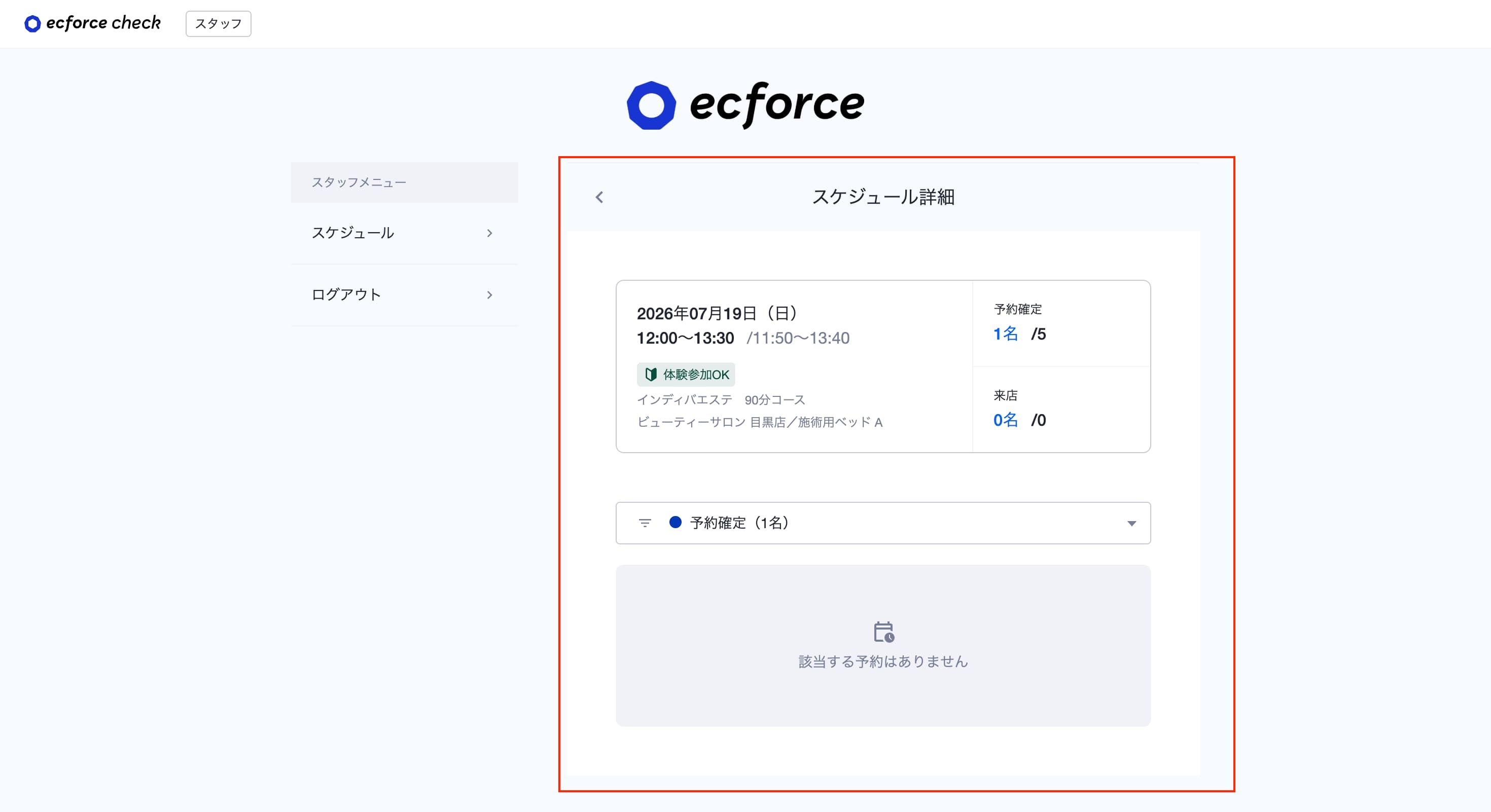Click the dropdown arrow of the reservation filter
Screen dimensions: 1491x812
coord(1131,524)
